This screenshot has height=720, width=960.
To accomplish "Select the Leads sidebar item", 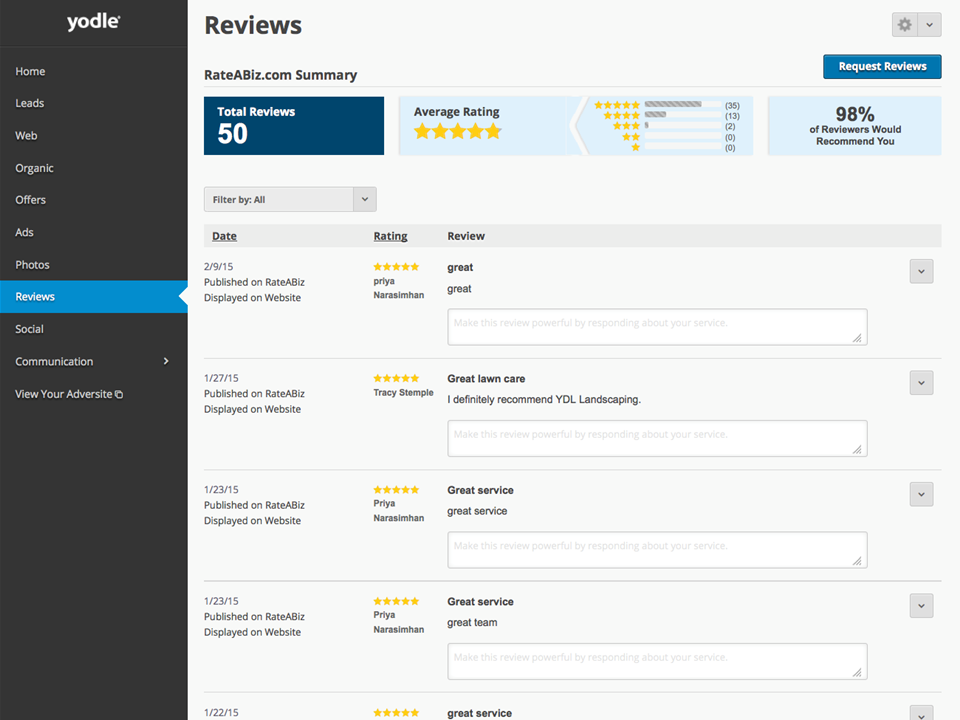I will point(28,103).
